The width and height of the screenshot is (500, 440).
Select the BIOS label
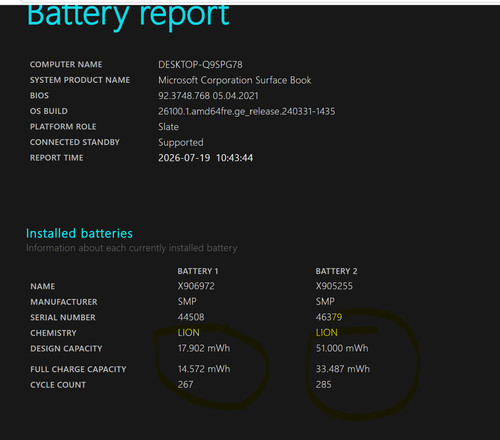(39, 96)
